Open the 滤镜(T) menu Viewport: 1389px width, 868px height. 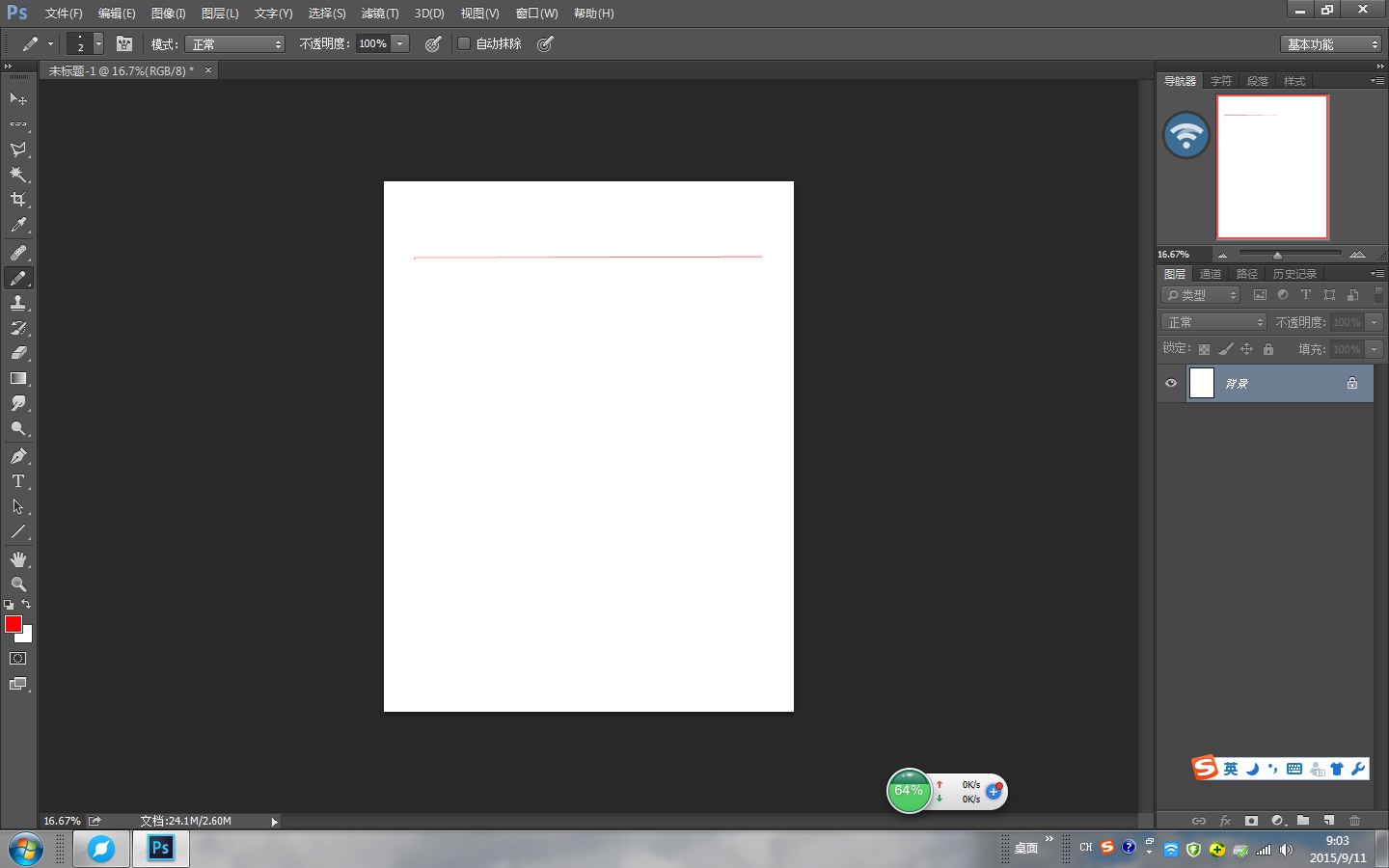point(379,14)
